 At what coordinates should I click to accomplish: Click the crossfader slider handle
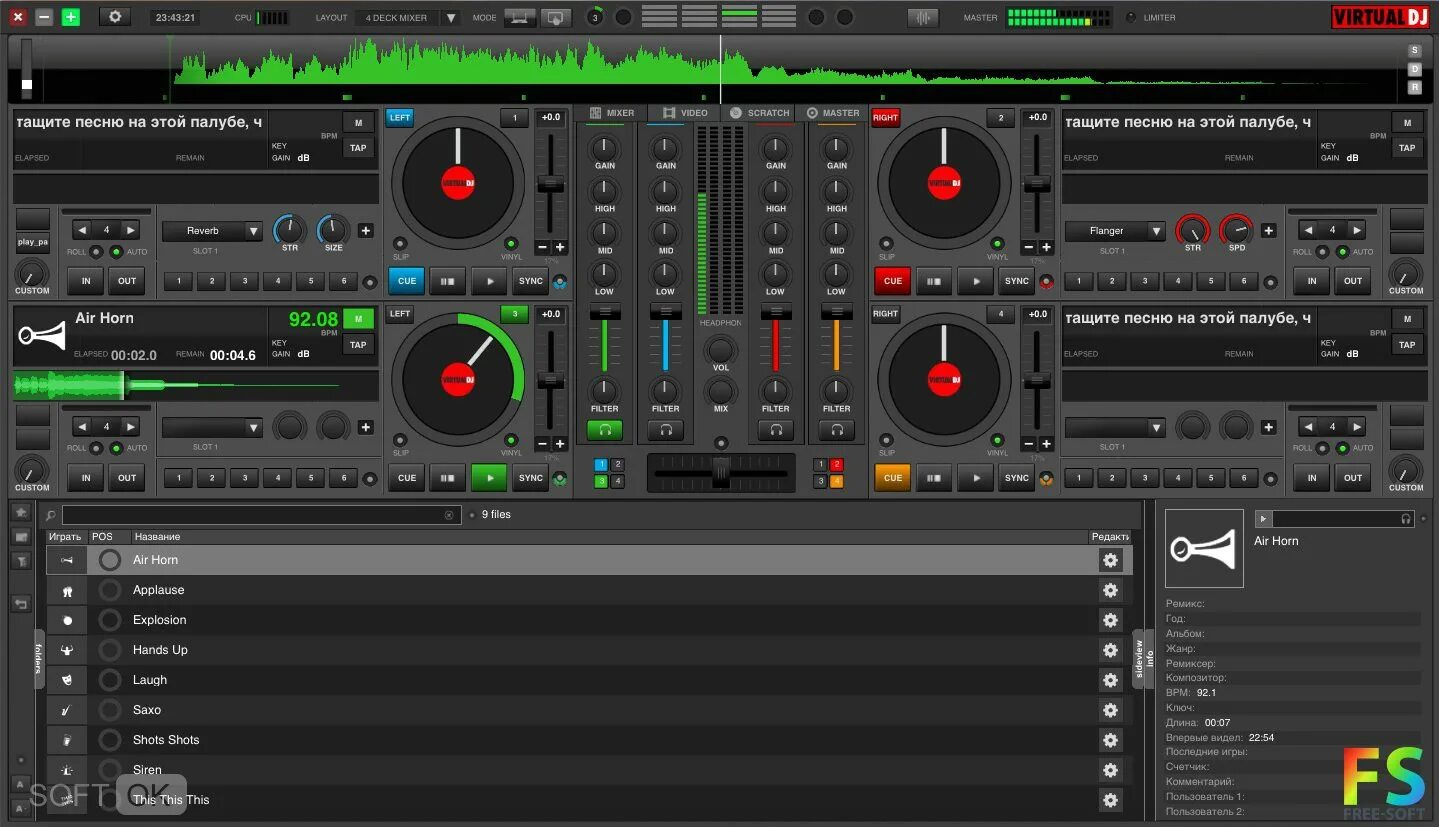pyautogui.click(x=720, y=473)
